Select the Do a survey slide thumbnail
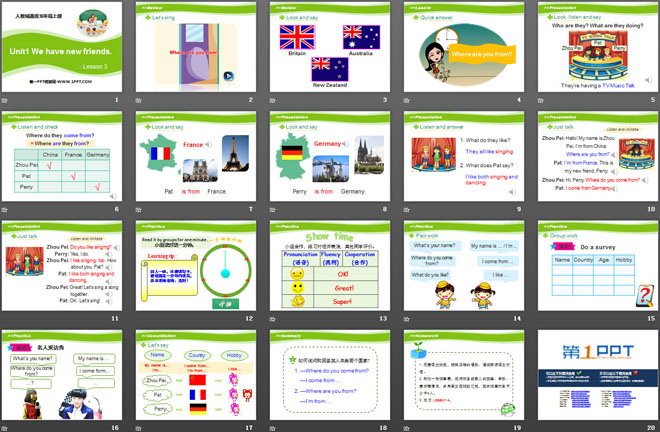The width and height of the screenshot is (660, 432). click(x=598, y=266)
